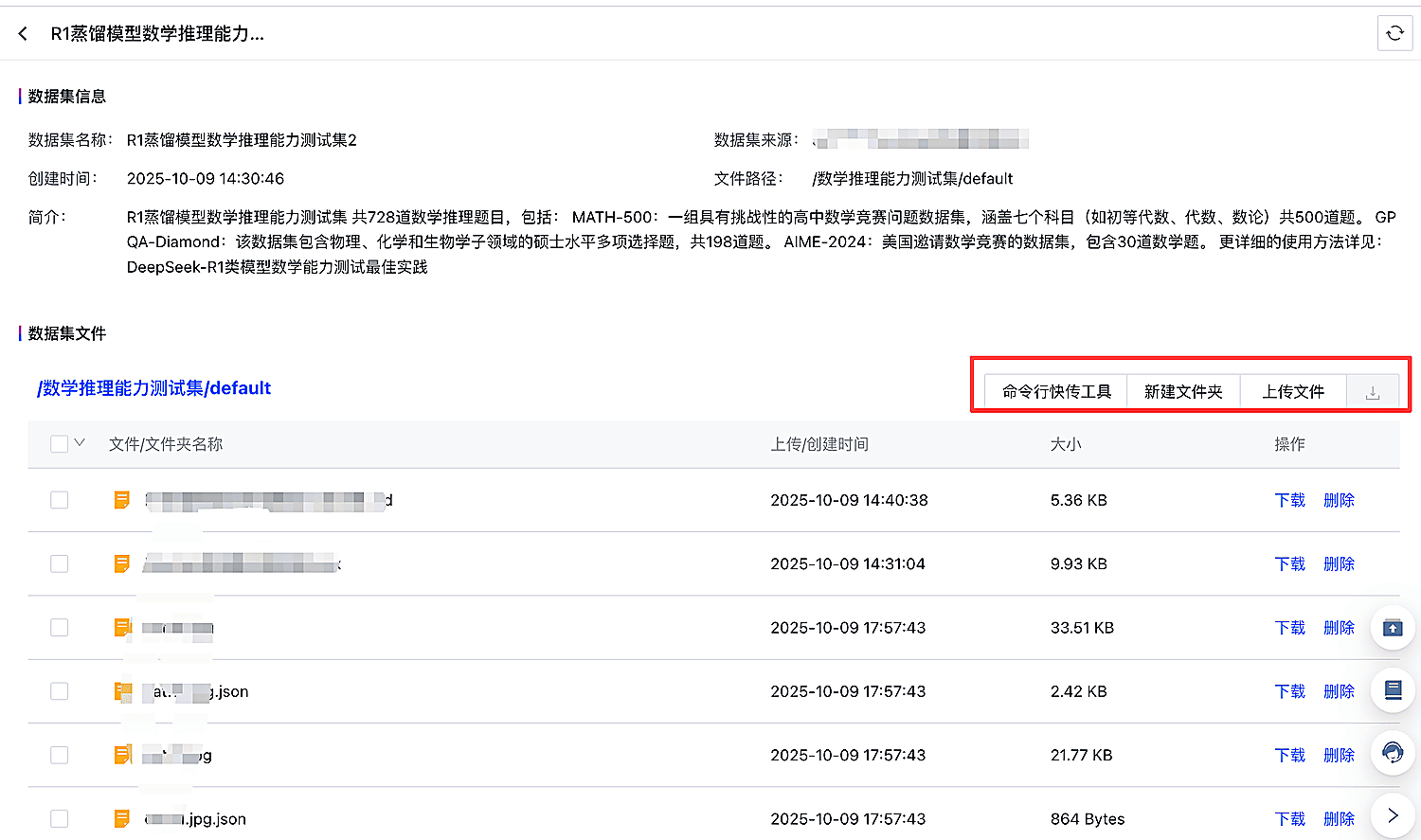Delete the 21.77 KB file
The width and height of the screenshot is (1421, 840).
tap(1339, 755)
